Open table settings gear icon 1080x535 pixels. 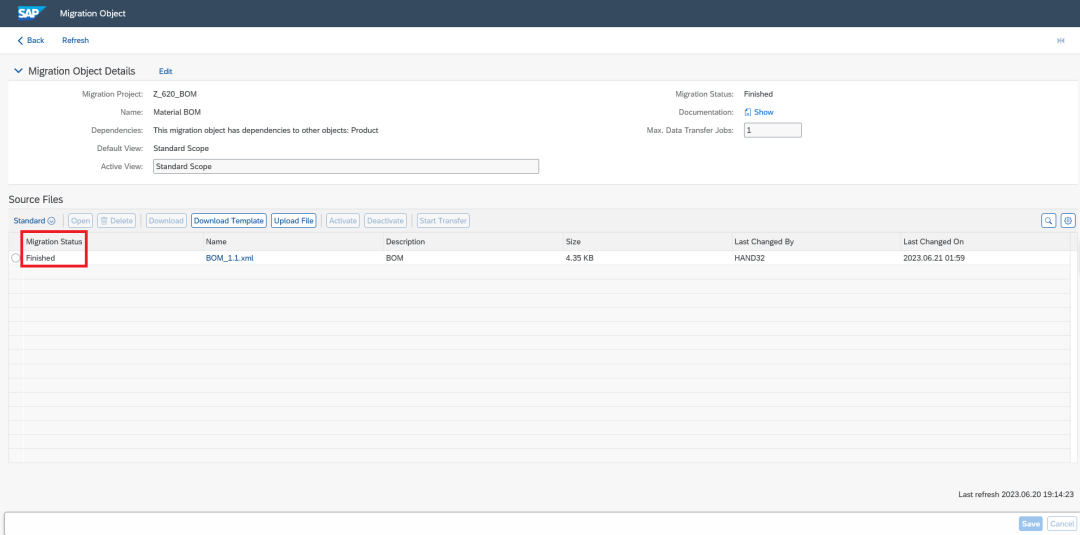[x=1068, y=221]
